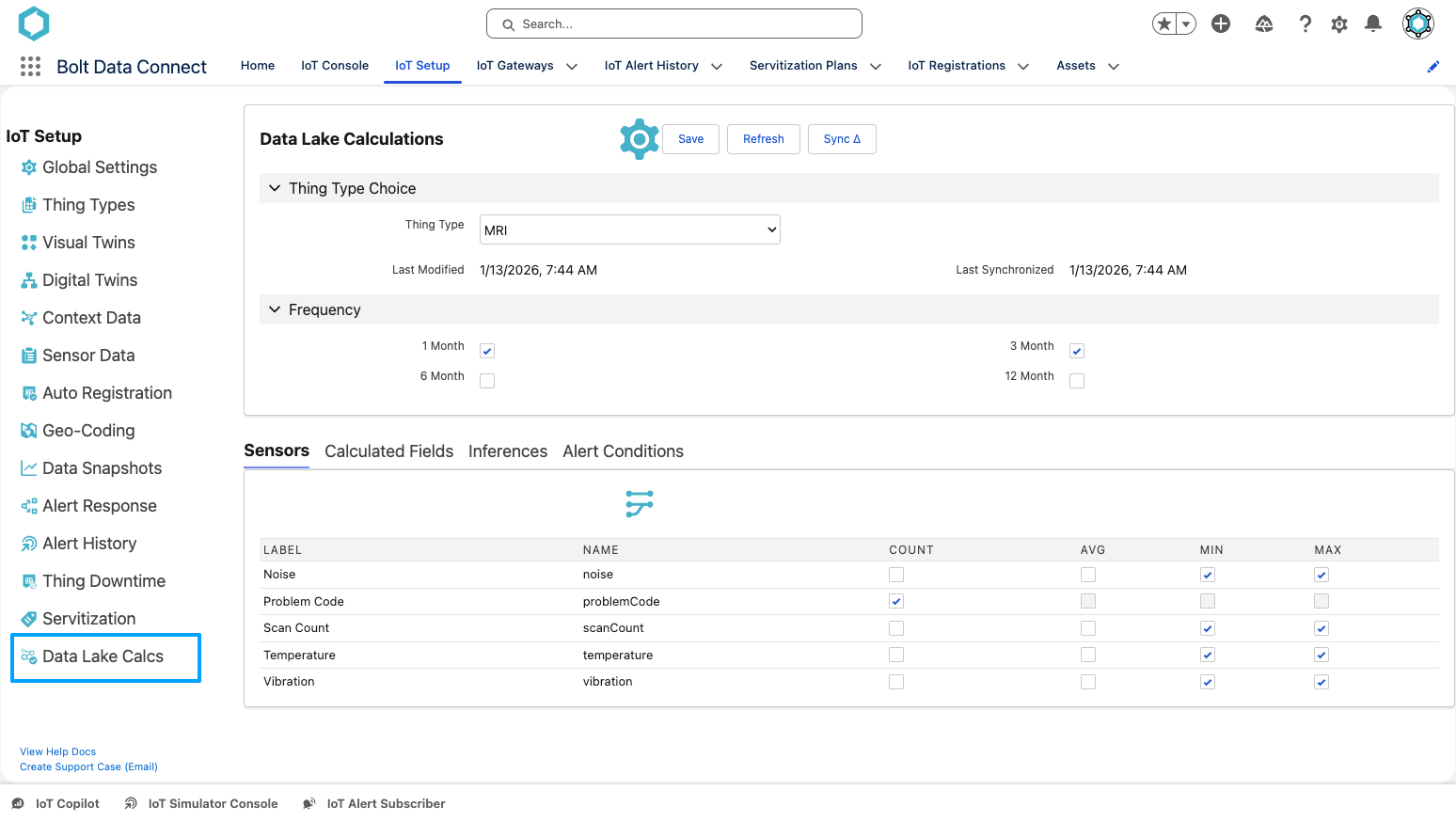Open the IoT Console tab
The width and height of the screenshot is (1456, 822).
(335, 66)
